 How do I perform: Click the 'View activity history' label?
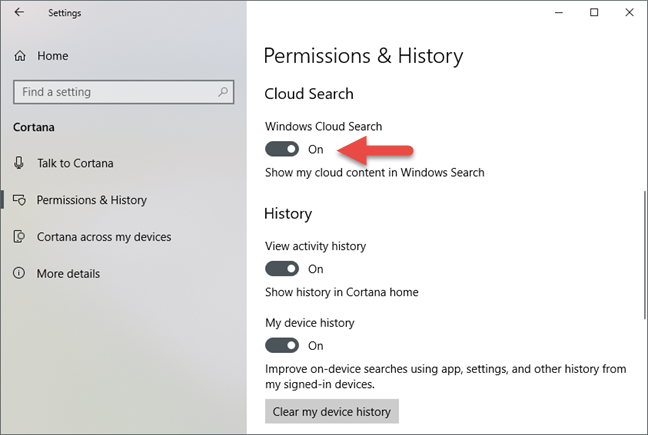click(x=315, y=246)
